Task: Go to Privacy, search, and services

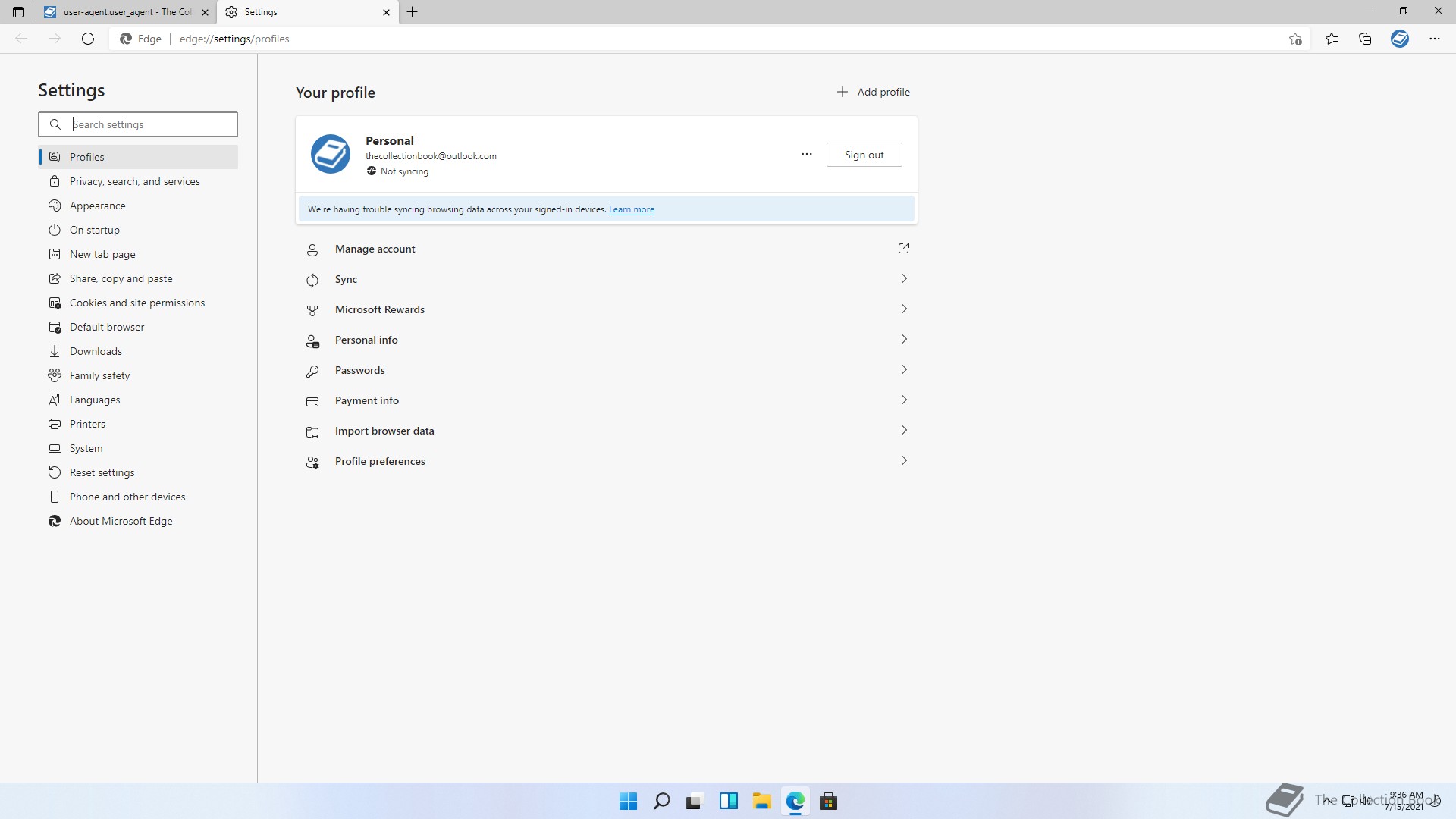Action: click(138, 181)
